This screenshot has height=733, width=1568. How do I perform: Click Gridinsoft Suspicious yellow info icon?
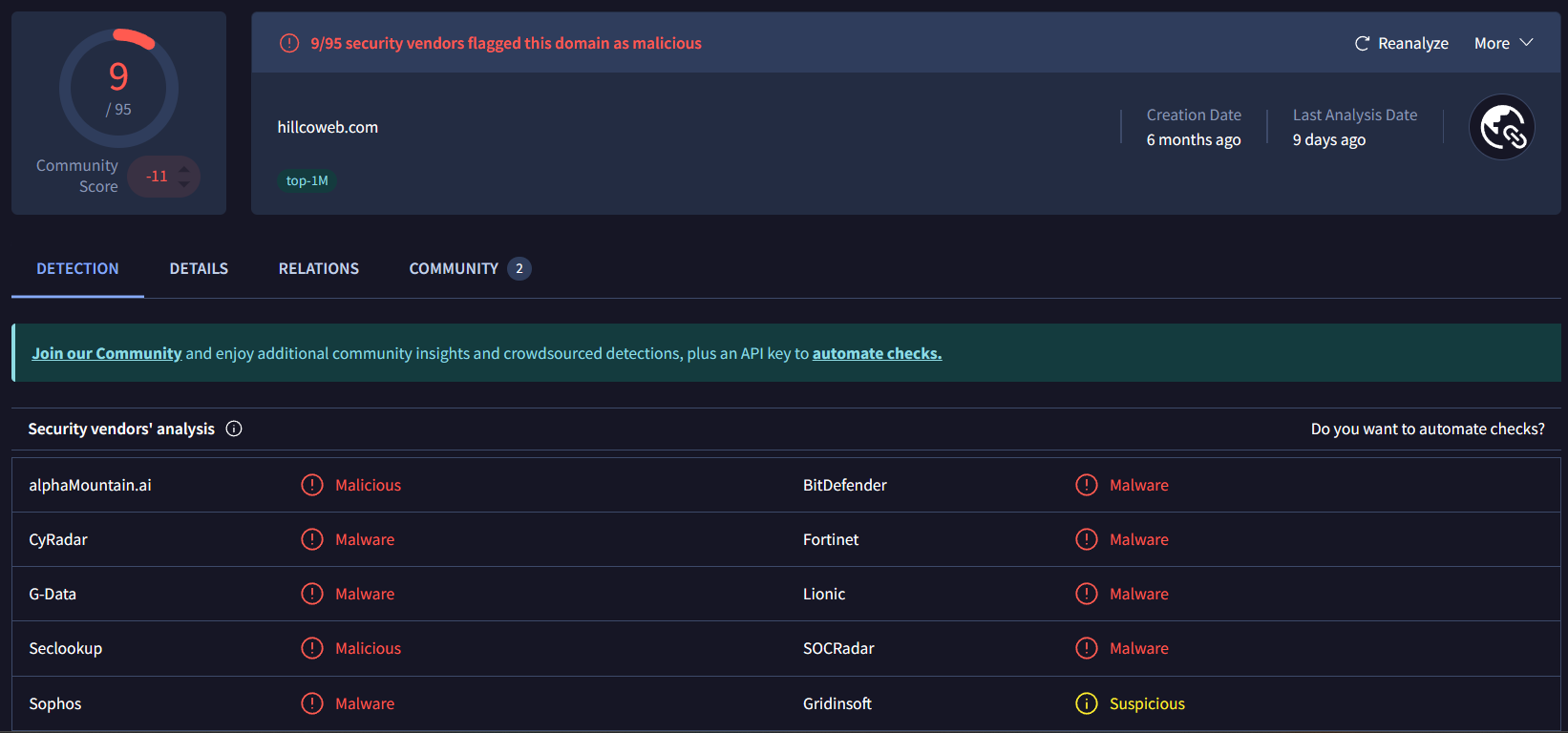tap(1087, 703)
